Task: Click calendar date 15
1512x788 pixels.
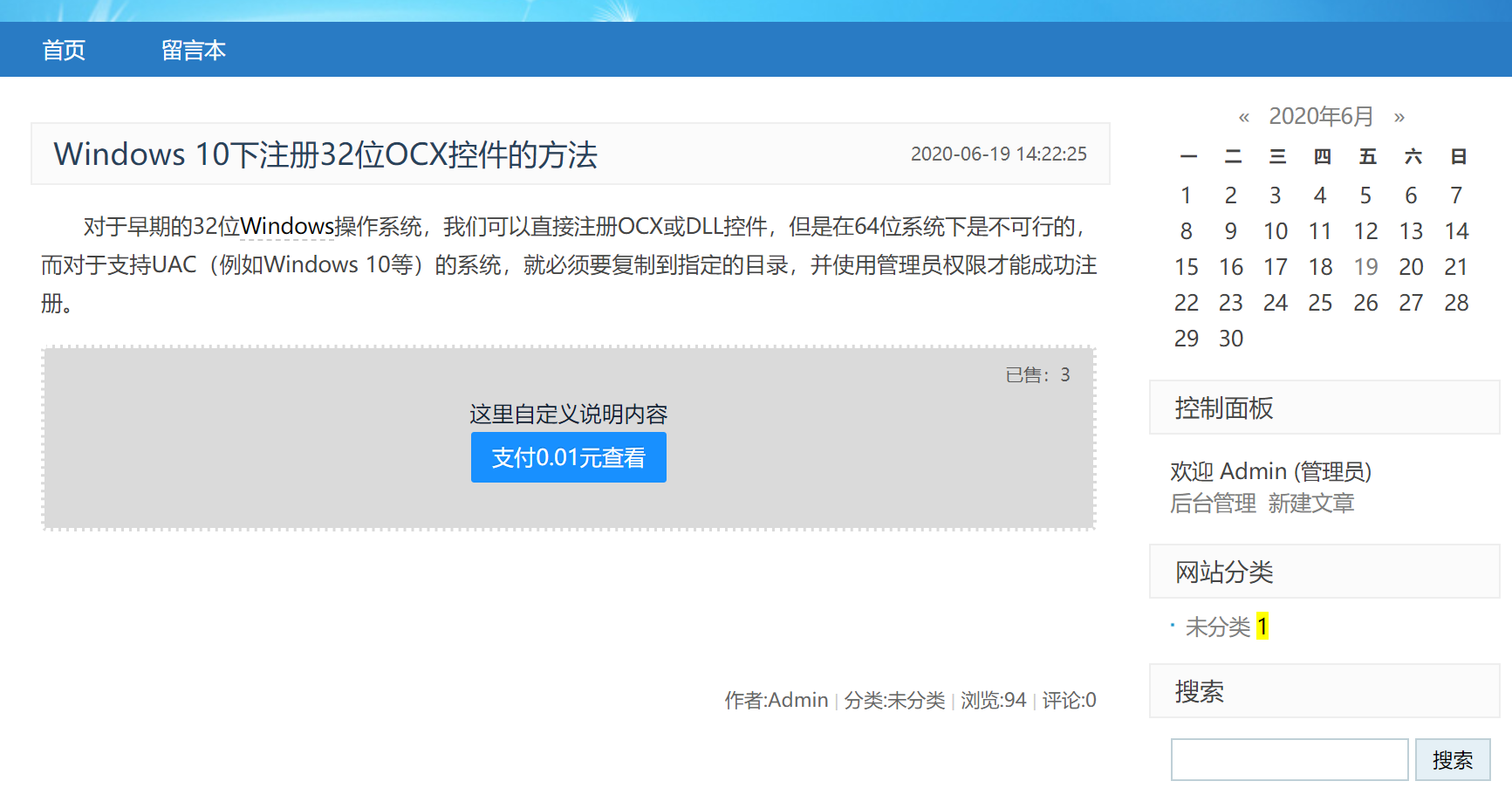Action: pyautogui.click(x=1186, y=267)
